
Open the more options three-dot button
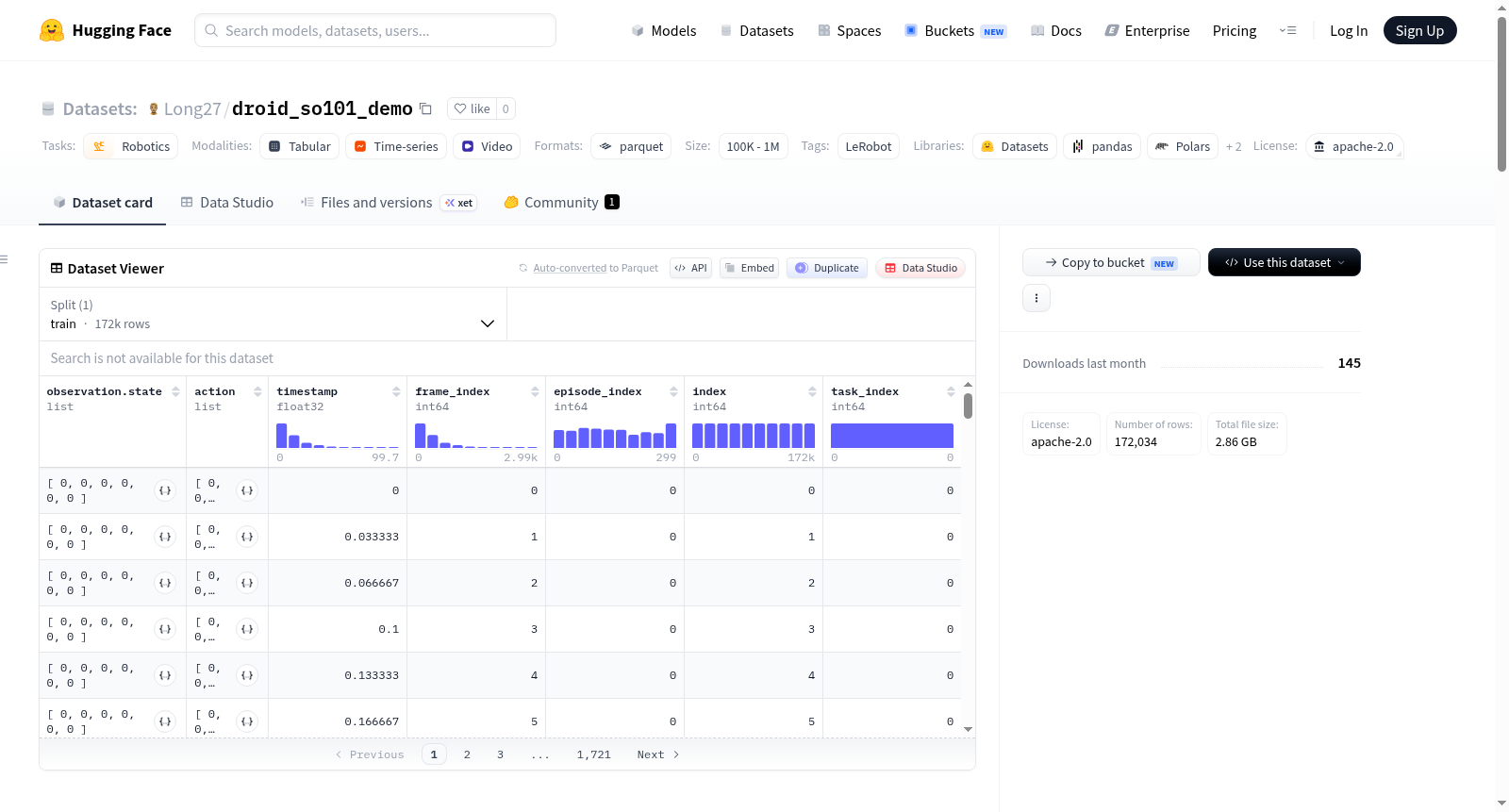(x=1036, y=298)
